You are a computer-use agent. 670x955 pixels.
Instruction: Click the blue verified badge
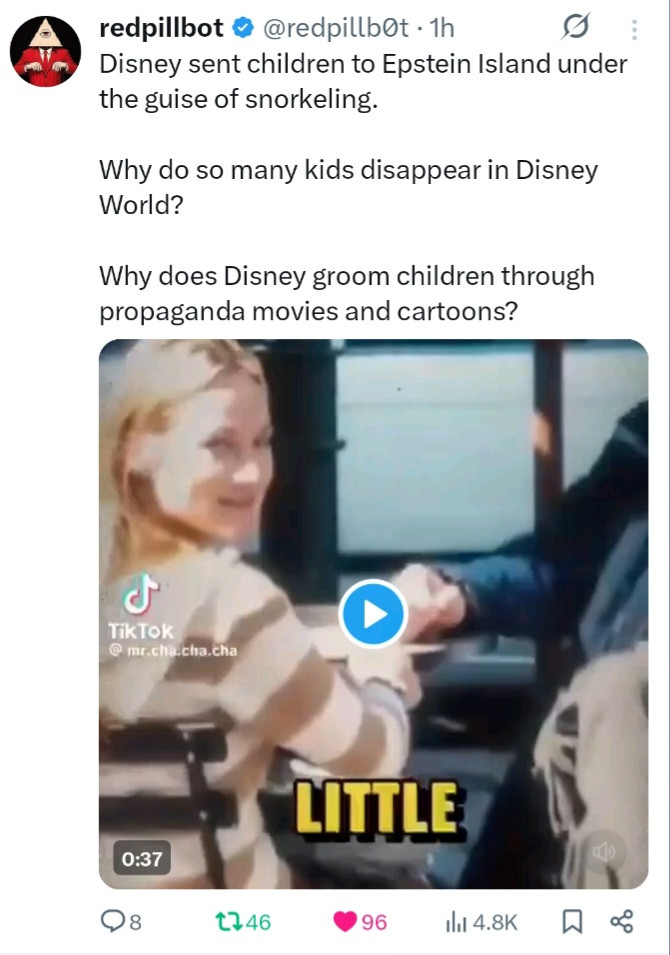[x=244, y=28]
